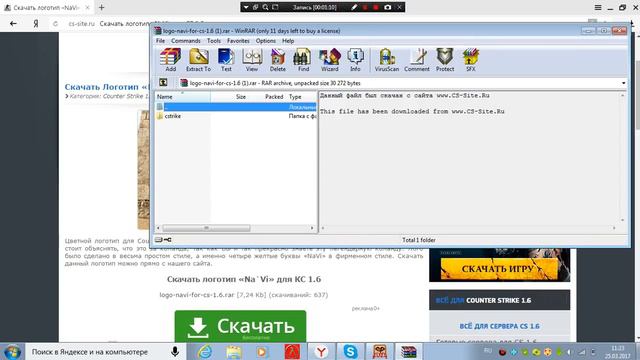Open the File menu in WinRAR

pyautogui.click(x=160, y=41)
